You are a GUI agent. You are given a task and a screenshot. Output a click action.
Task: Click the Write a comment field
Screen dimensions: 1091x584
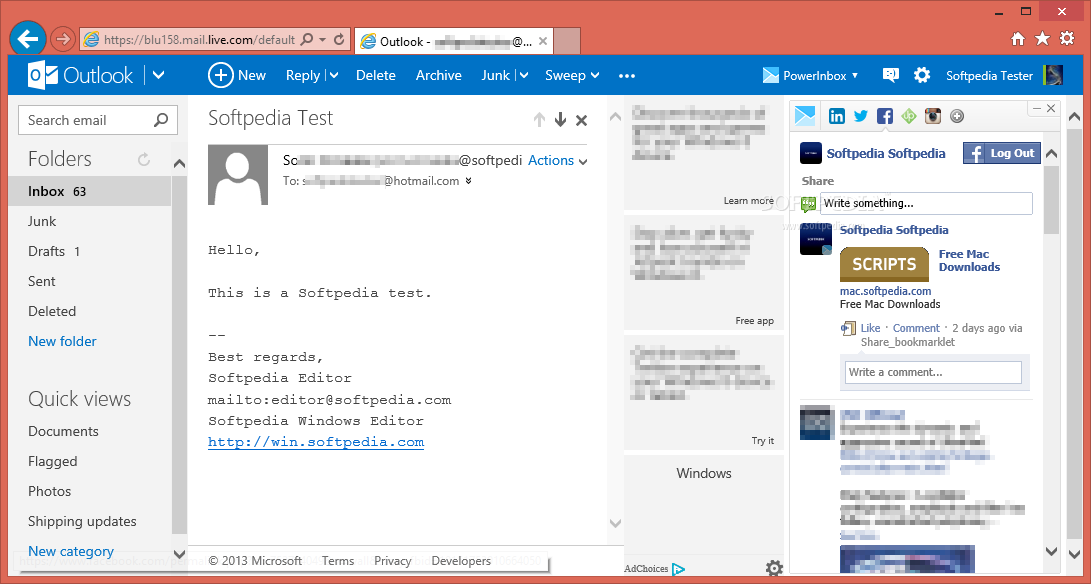click(x=932, y=372)
